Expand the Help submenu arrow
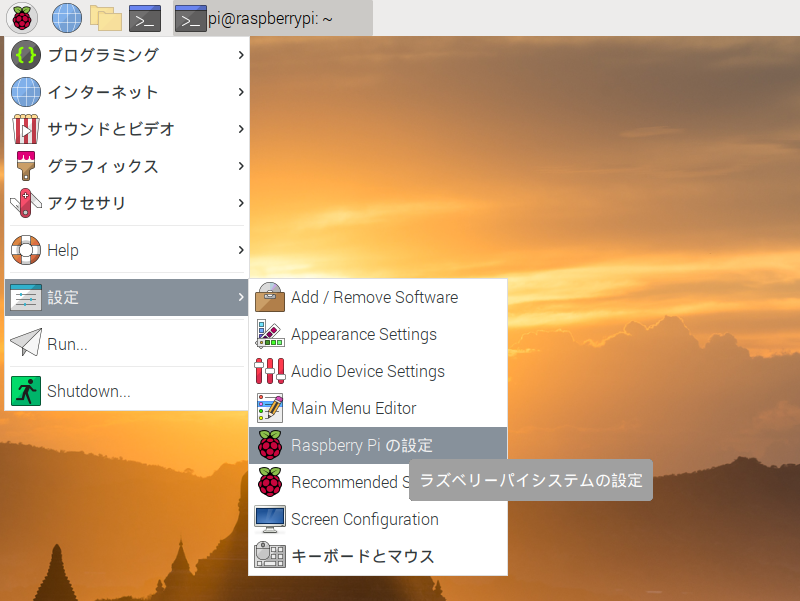The height and width of the screenshot is (601, 800). [241, 250]
